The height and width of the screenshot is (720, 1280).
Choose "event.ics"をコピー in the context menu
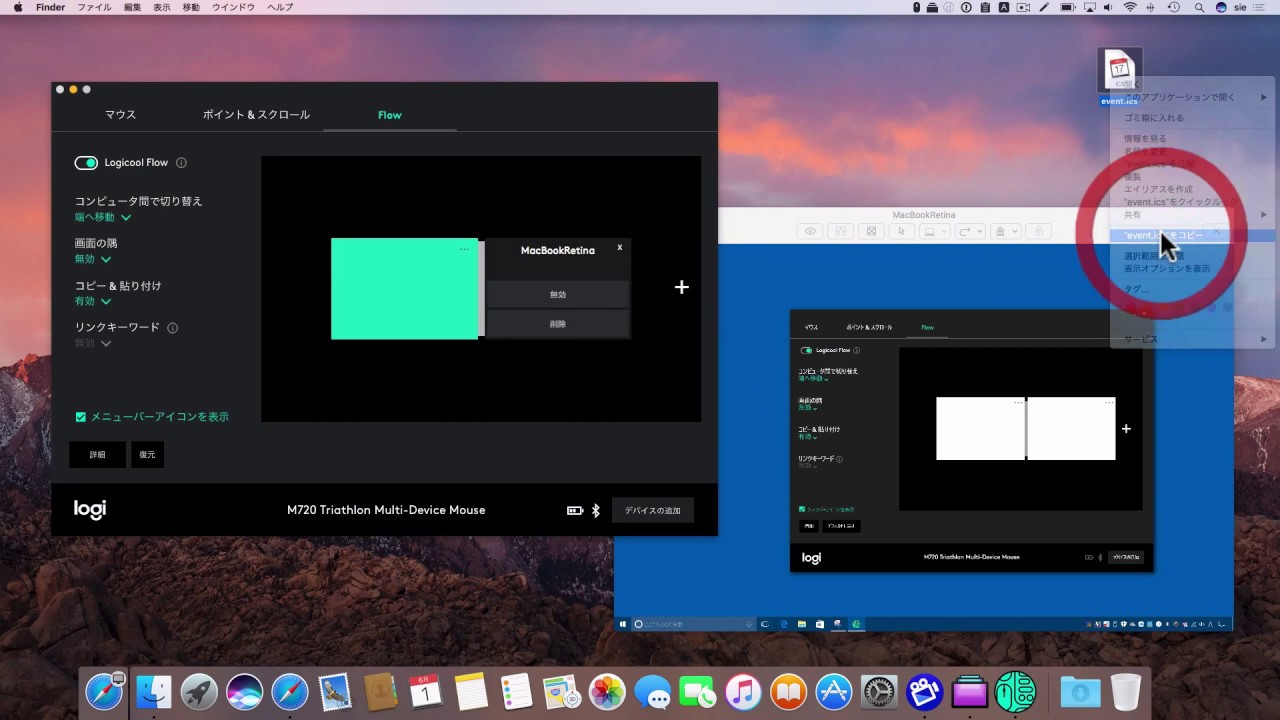point(1193,235)
